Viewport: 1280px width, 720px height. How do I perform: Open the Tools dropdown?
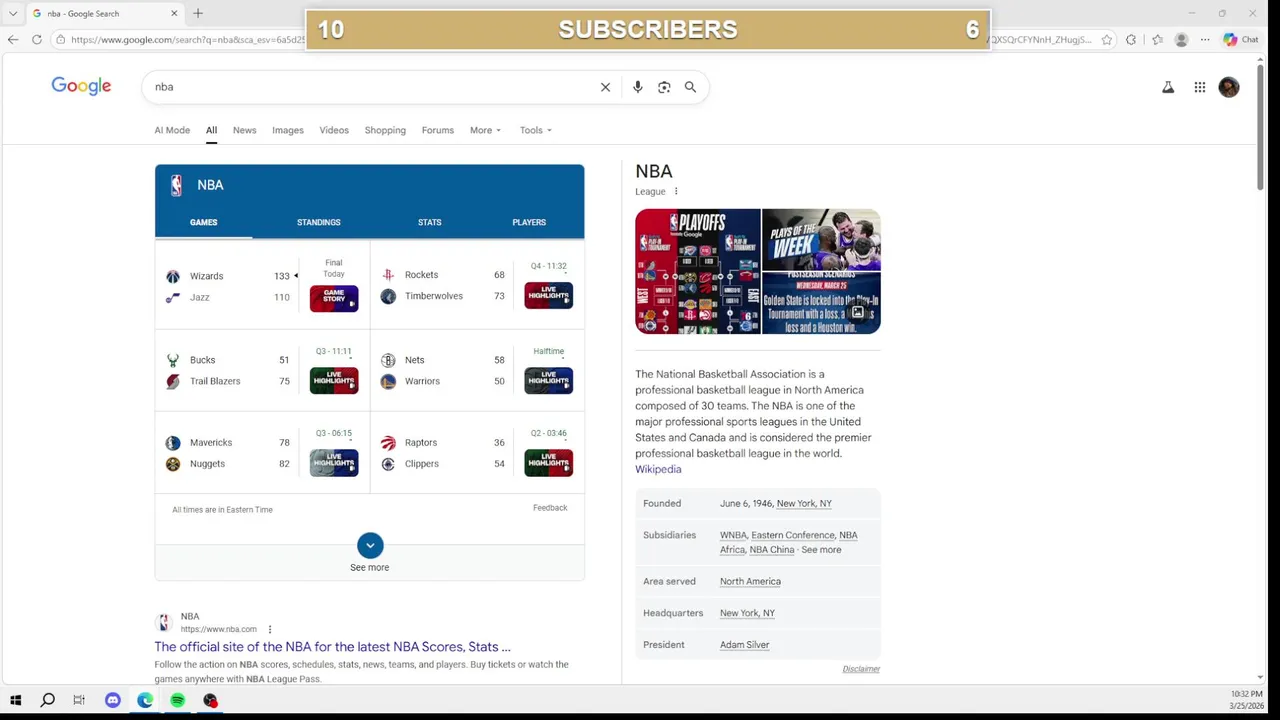(535, 130)
